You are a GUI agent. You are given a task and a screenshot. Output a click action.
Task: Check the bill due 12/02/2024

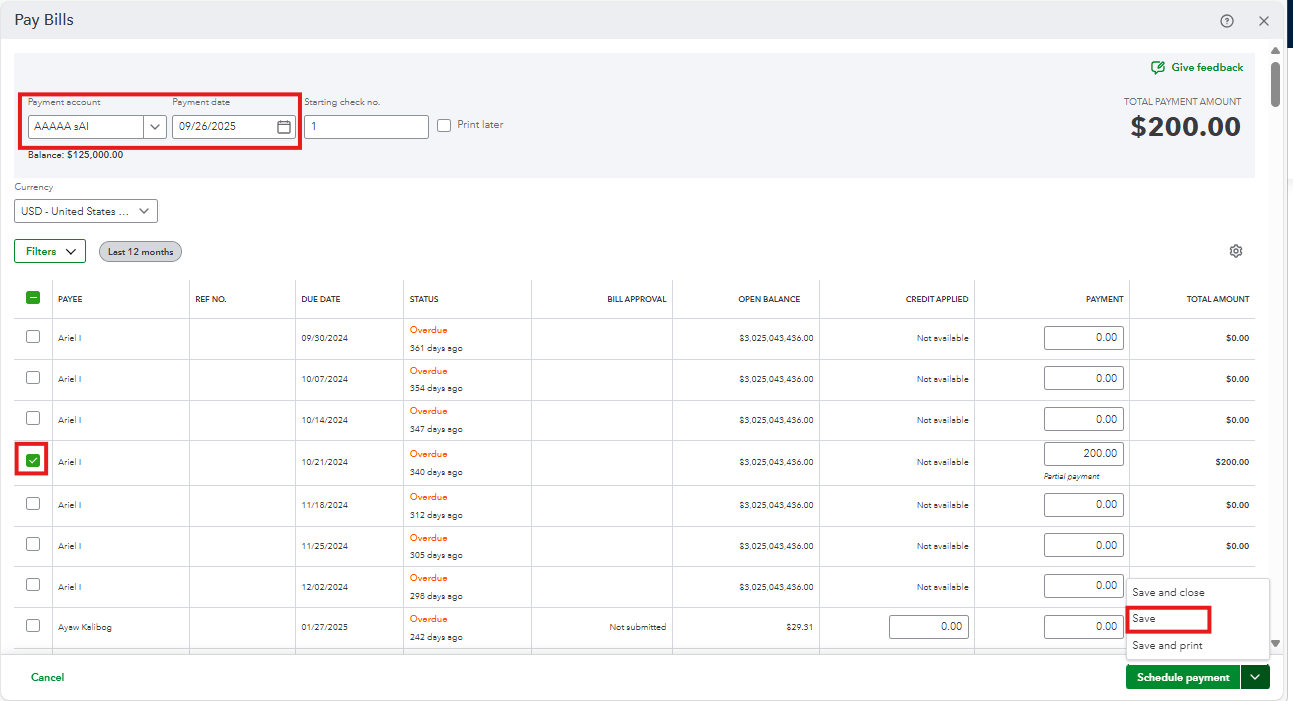coord(33,585)
